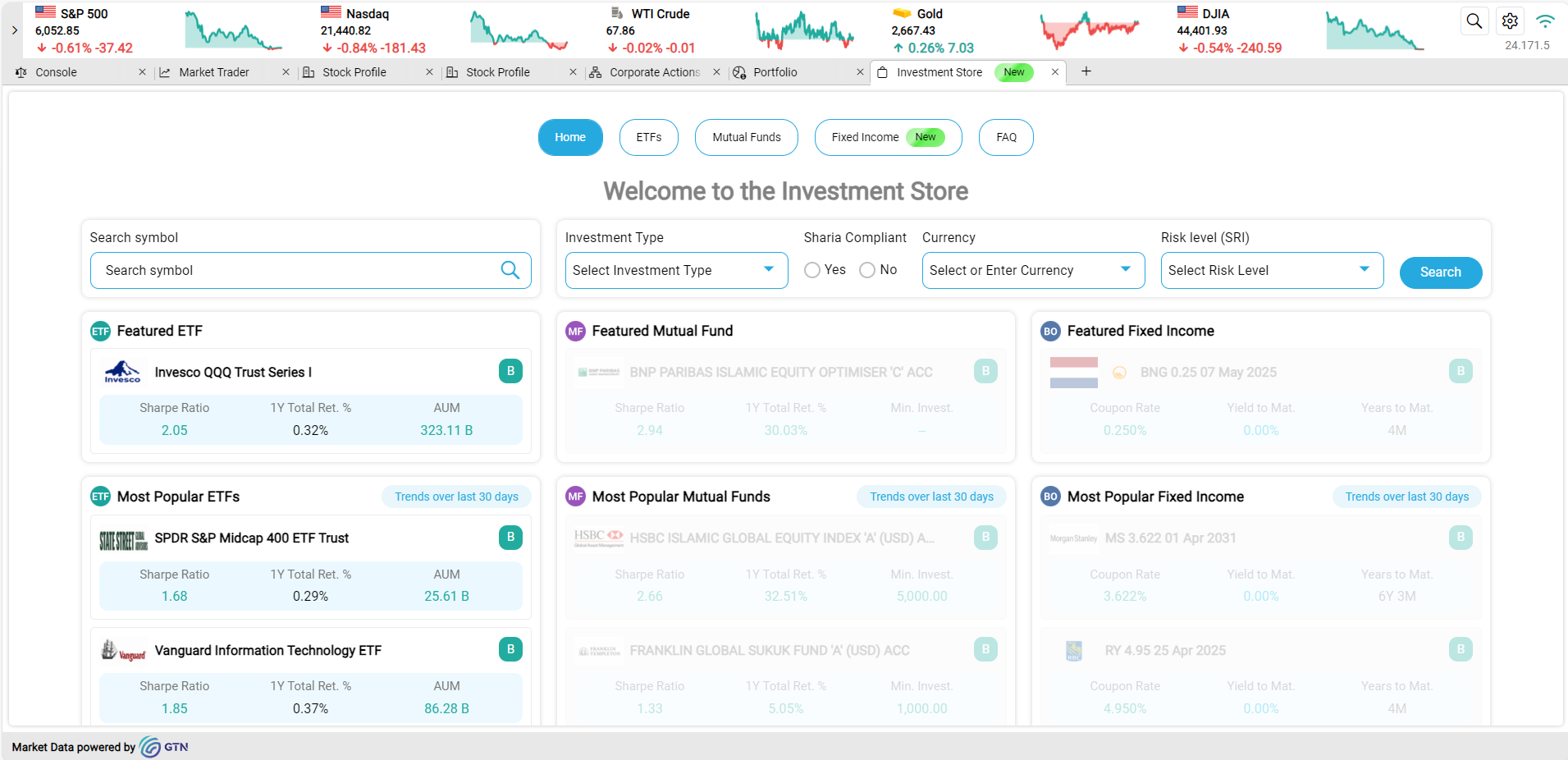Viewport: 1568px width, 760px height.
Task: Click the BO icon beside Featured Fixed Income
Action: 1050,332
